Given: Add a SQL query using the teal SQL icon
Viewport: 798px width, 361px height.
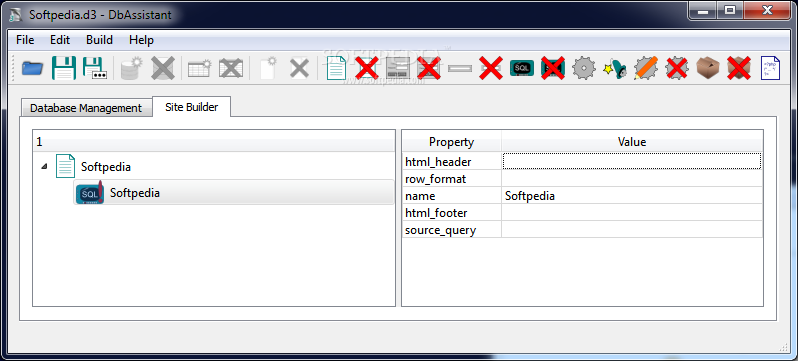Looking at the screenshot, I should [x=522, y=68].
